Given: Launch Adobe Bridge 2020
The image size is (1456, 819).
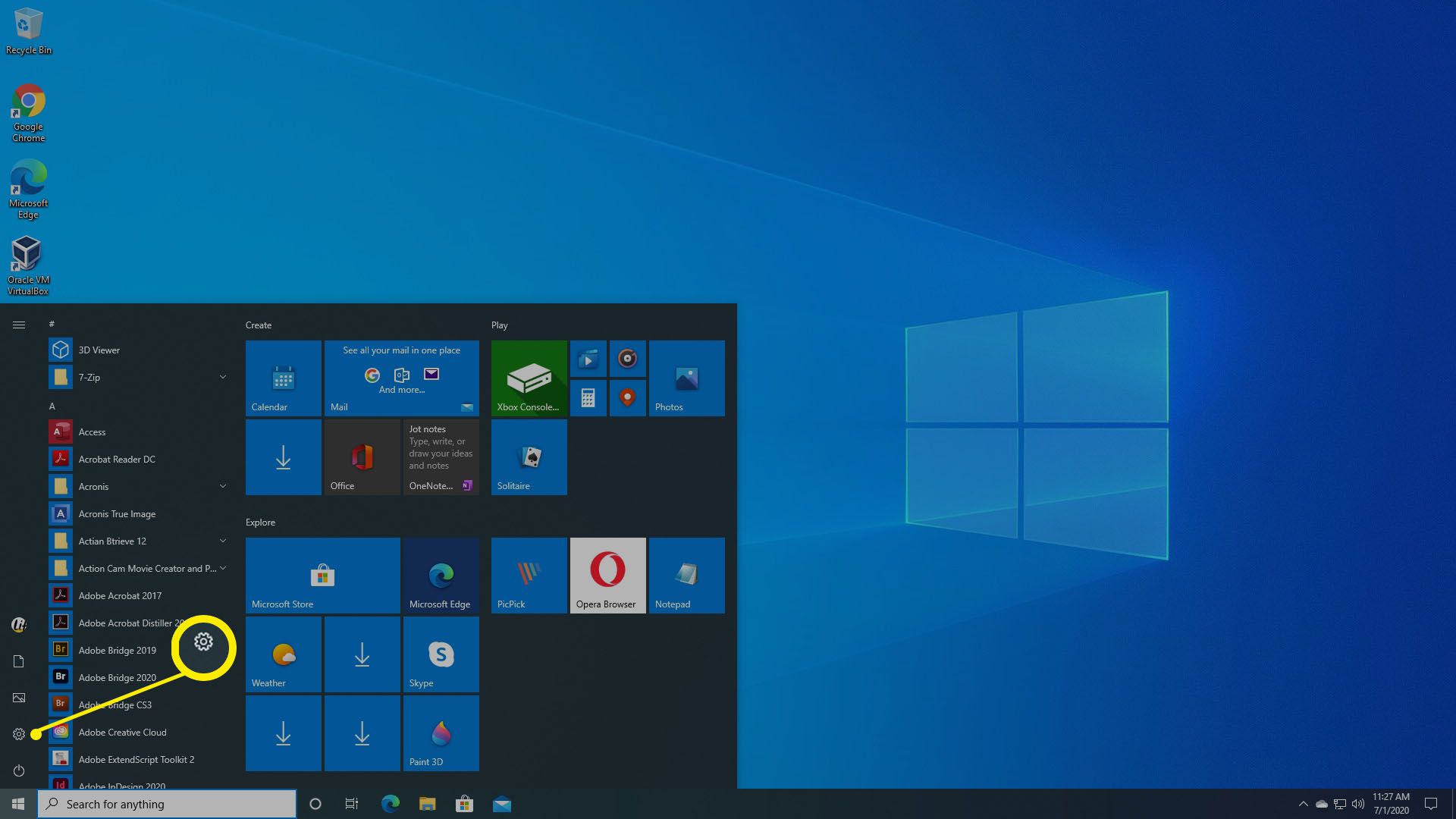Looking at the screenshot, I should point(139,677).
